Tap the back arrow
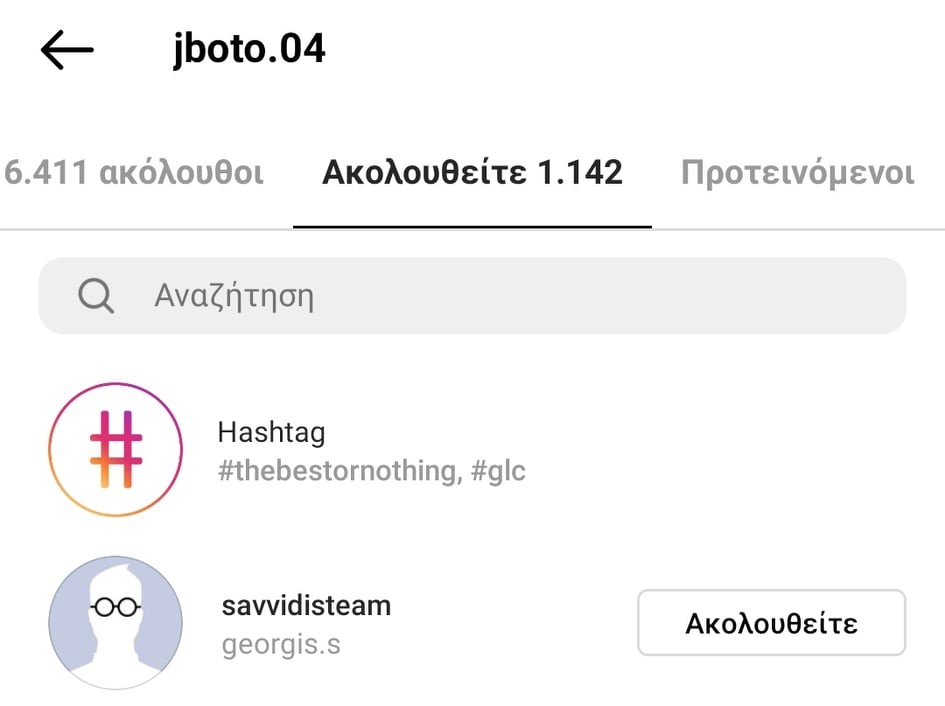The height and width of the screenshot is (706, 945). click(67, 50)
